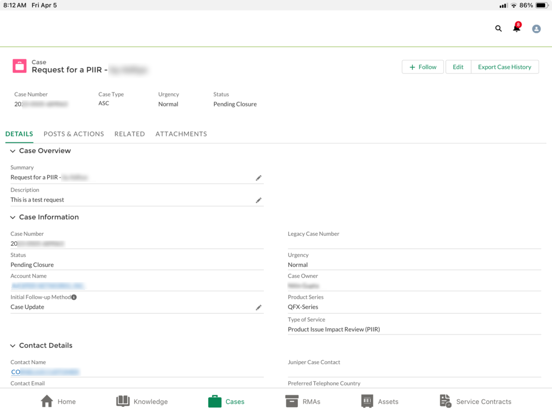This screenshot has height=414, width=552.
Task: Open the user profile avatar icon
Action: [536, 29]
